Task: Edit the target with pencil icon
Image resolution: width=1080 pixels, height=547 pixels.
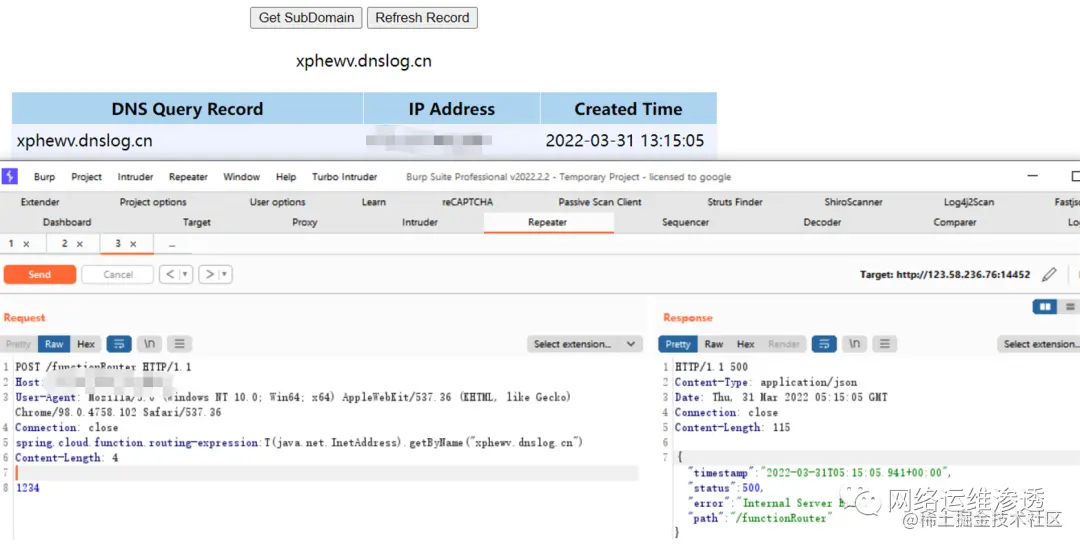Action: click(x=1049, y=274)
